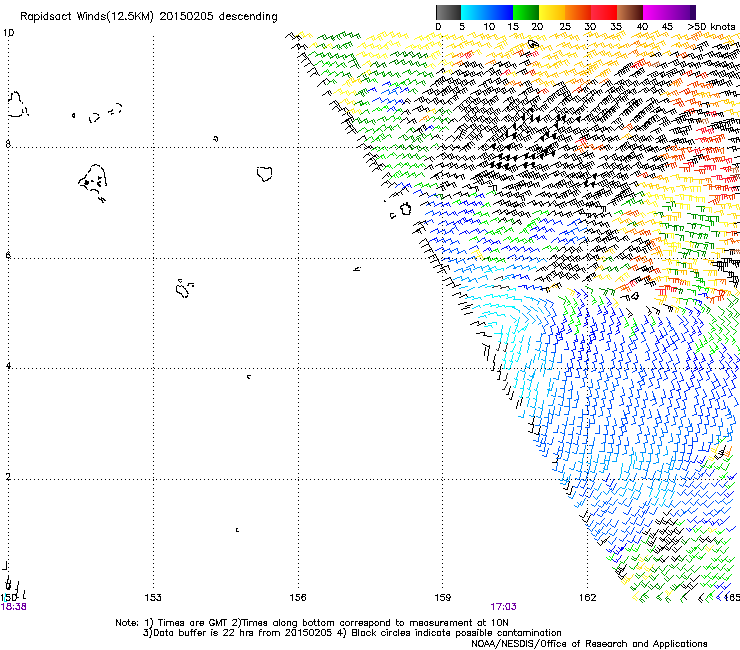Click the '40' knots legend number
This screenshot has height=650, width=740.
coord(642,26)
